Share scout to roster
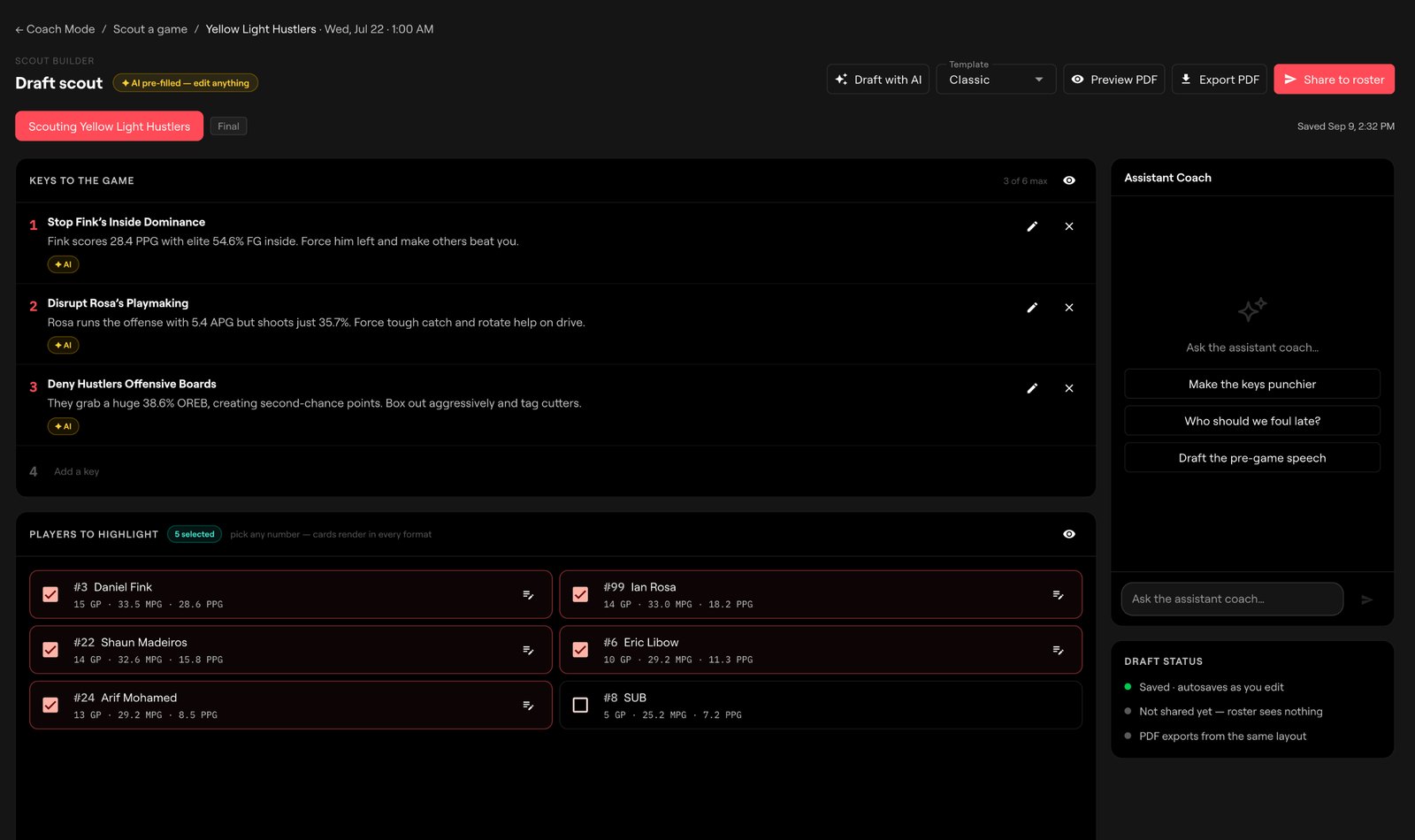 tap(1335, 79)
